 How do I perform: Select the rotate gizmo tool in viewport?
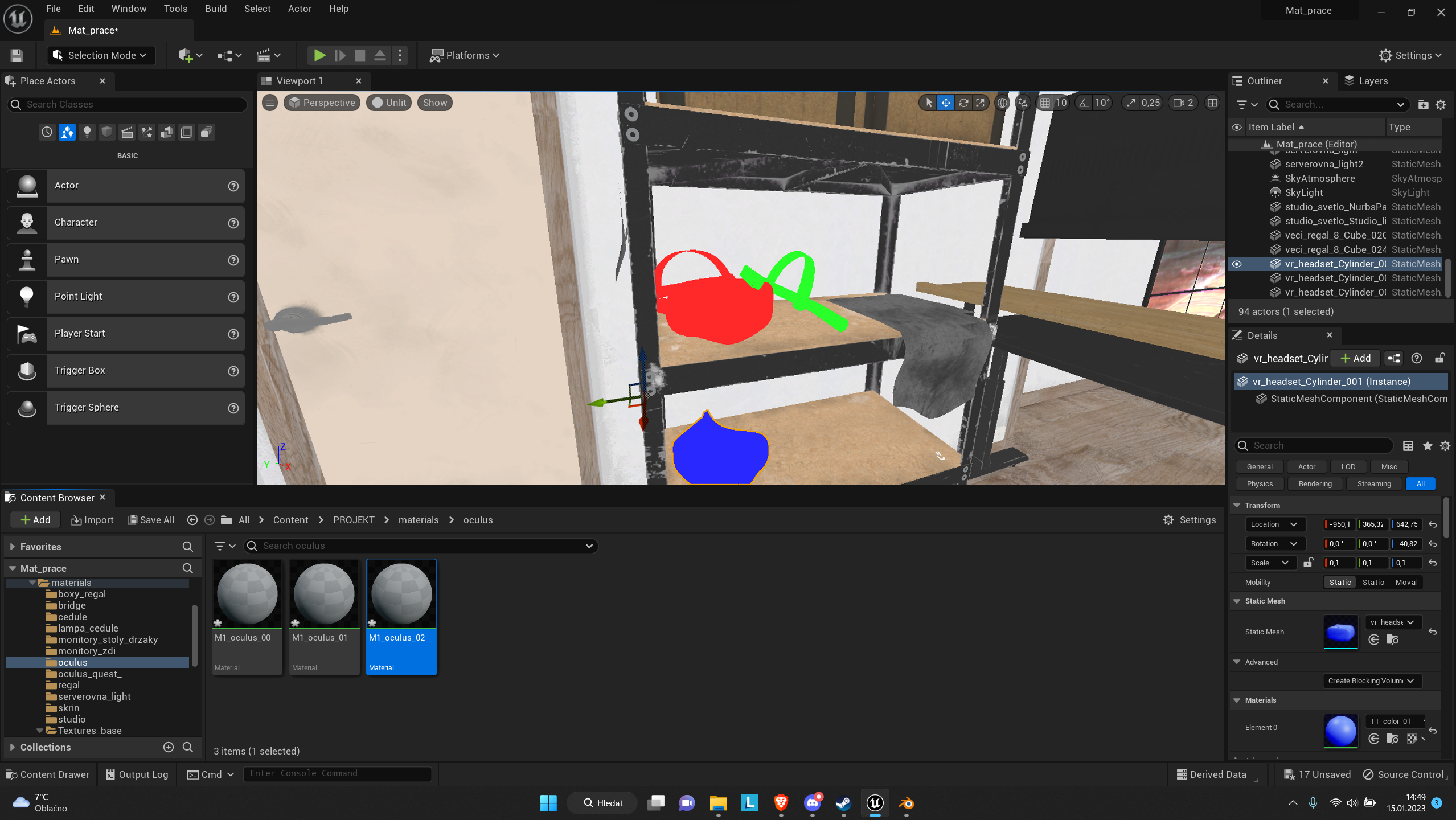(963, 103)
